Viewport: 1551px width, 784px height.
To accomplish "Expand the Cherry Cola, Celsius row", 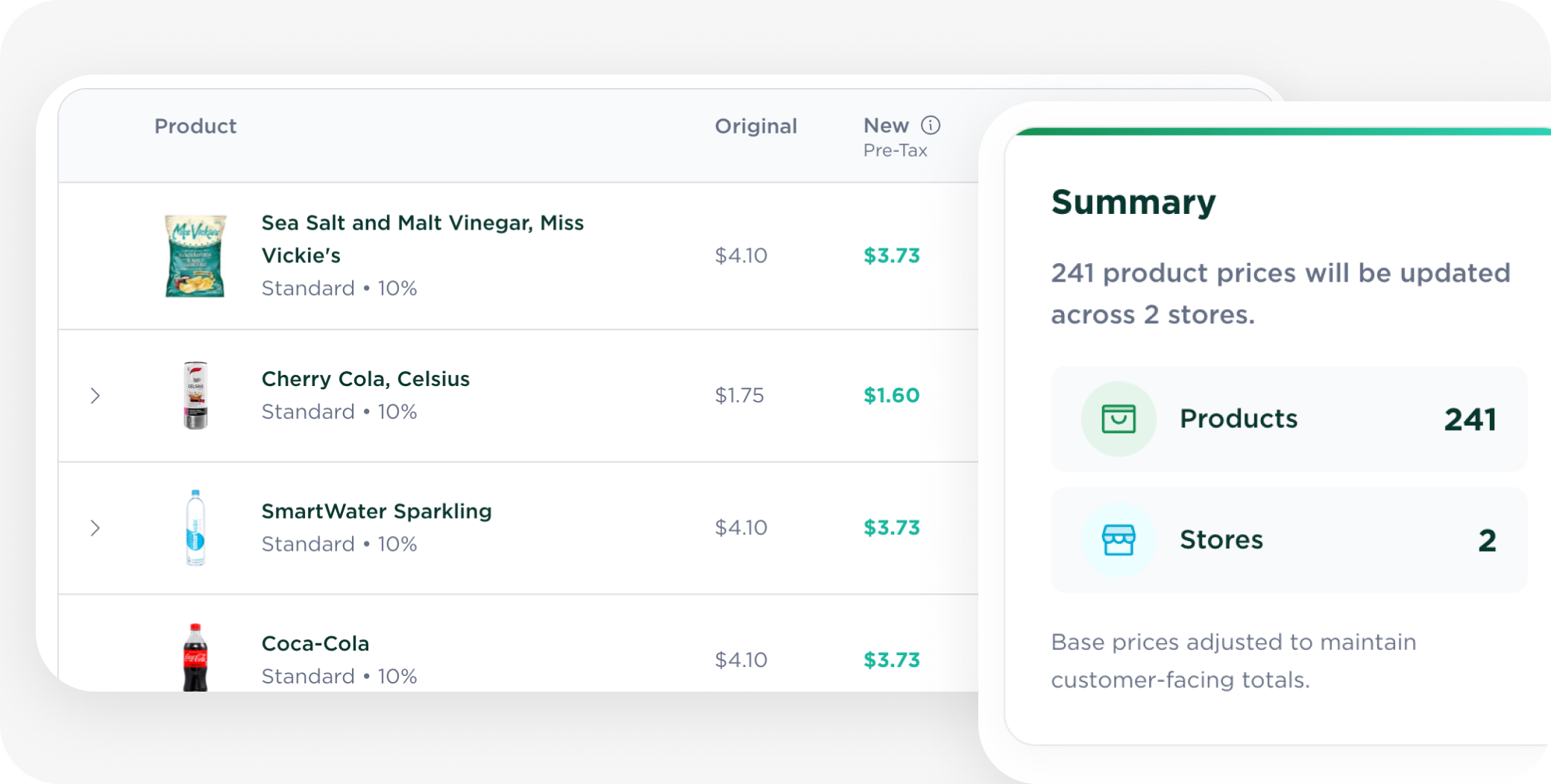I will (95, 396).
